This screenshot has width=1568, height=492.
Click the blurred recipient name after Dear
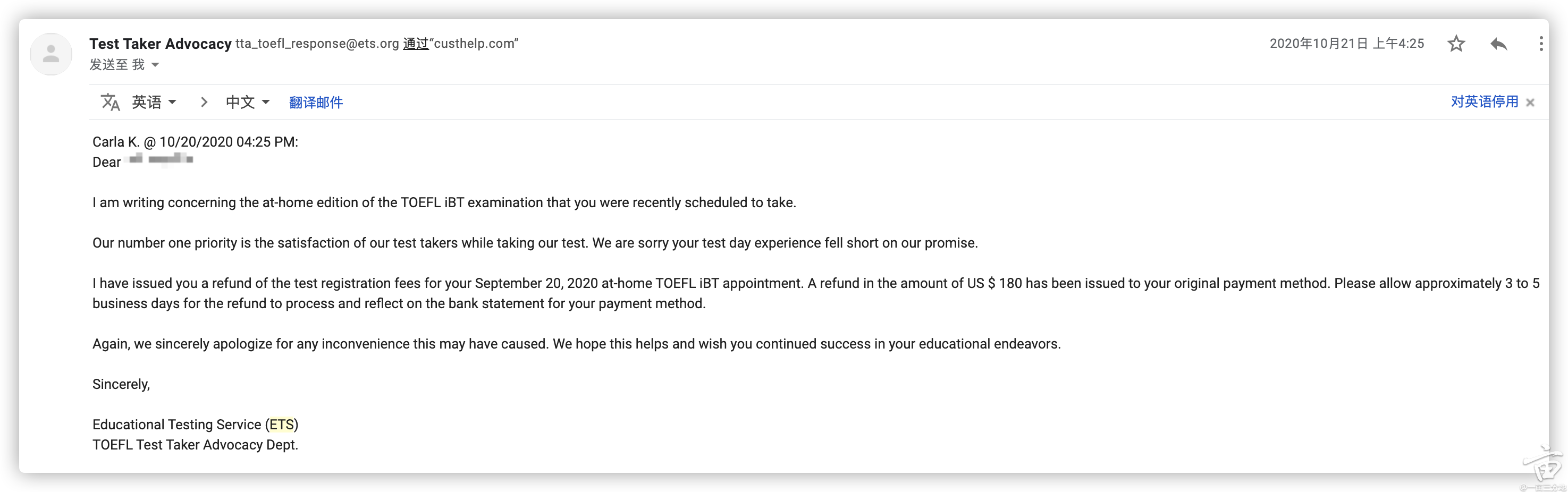(x=161, y=160)
